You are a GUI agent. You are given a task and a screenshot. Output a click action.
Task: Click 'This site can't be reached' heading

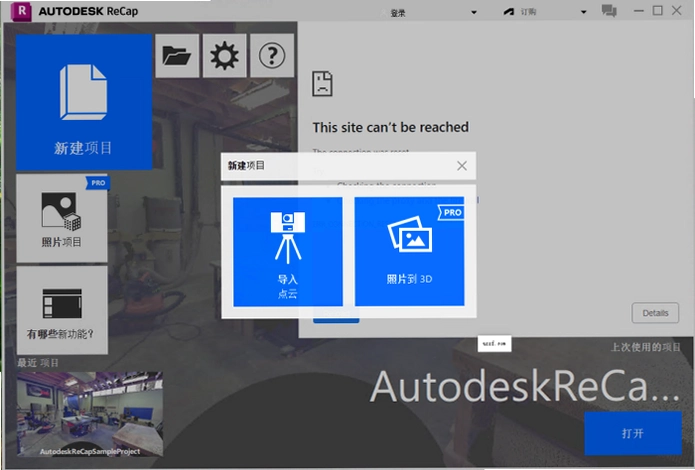390,127
